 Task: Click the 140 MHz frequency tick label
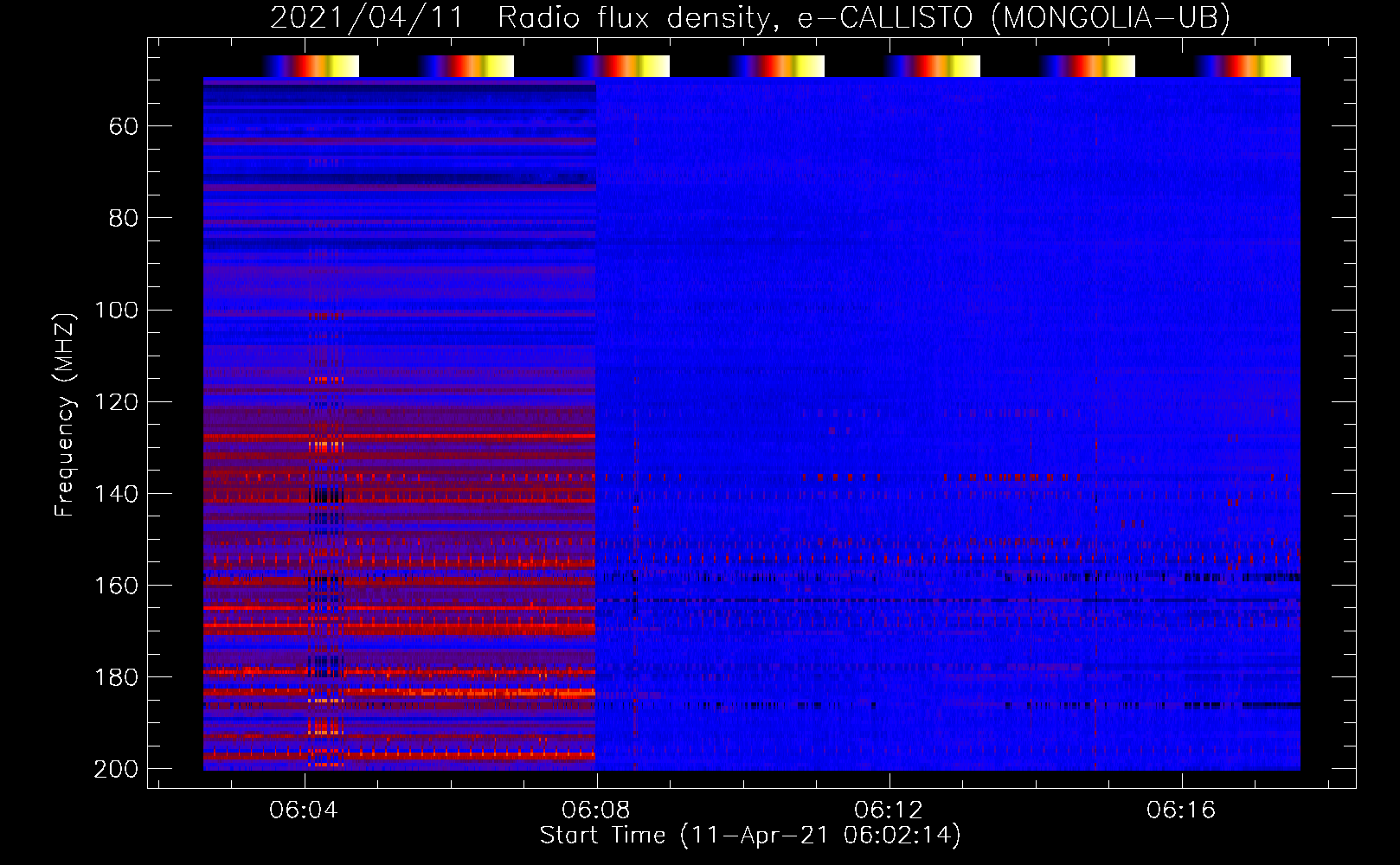(116, 493)
